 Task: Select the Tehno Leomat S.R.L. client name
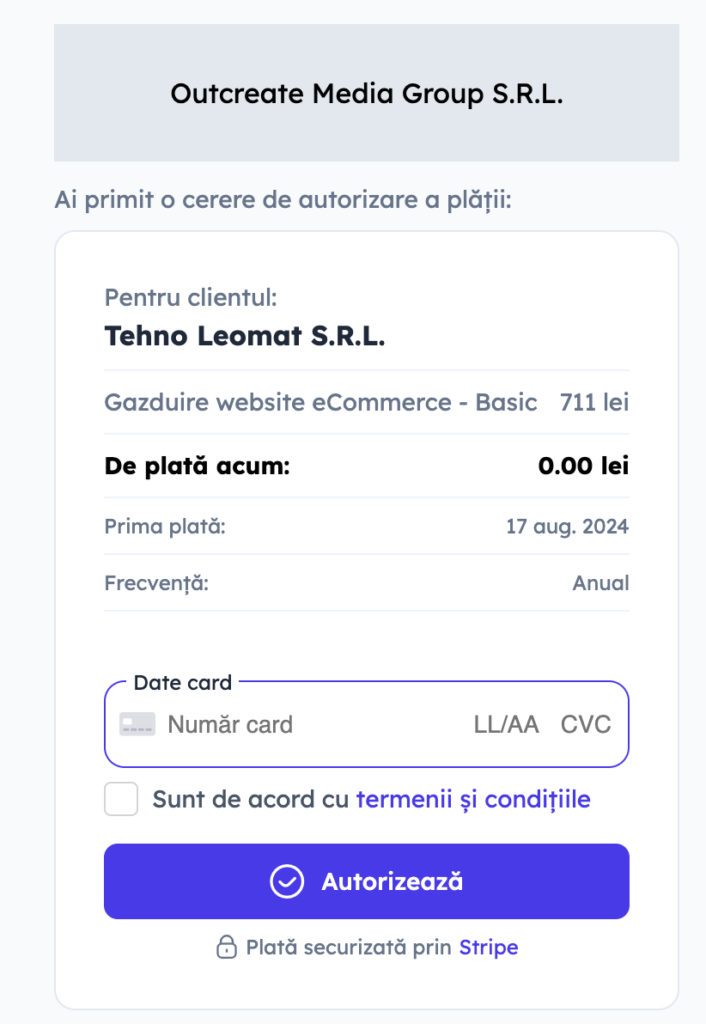(x=245, y=336)
